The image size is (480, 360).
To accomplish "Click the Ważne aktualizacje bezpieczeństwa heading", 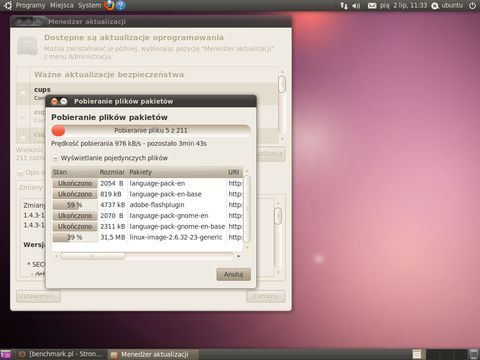I will (x=109, y=75).
